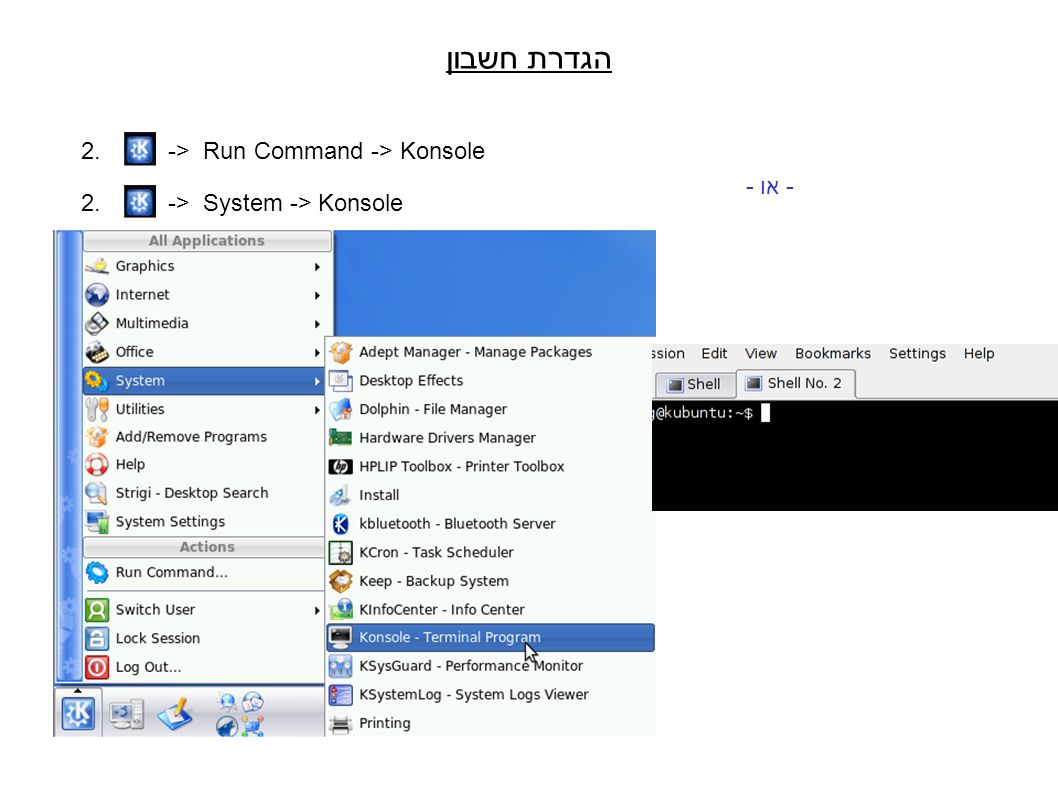Click the computer icon in the bottom panel
The width and height of the screenshot is (1058, 793).
[127, 715]
